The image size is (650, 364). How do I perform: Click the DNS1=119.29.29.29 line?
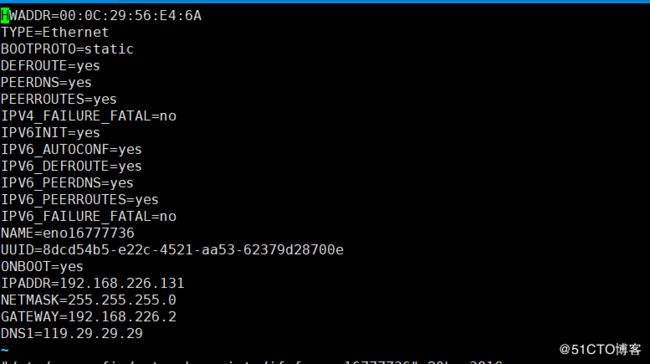point(72,333)
